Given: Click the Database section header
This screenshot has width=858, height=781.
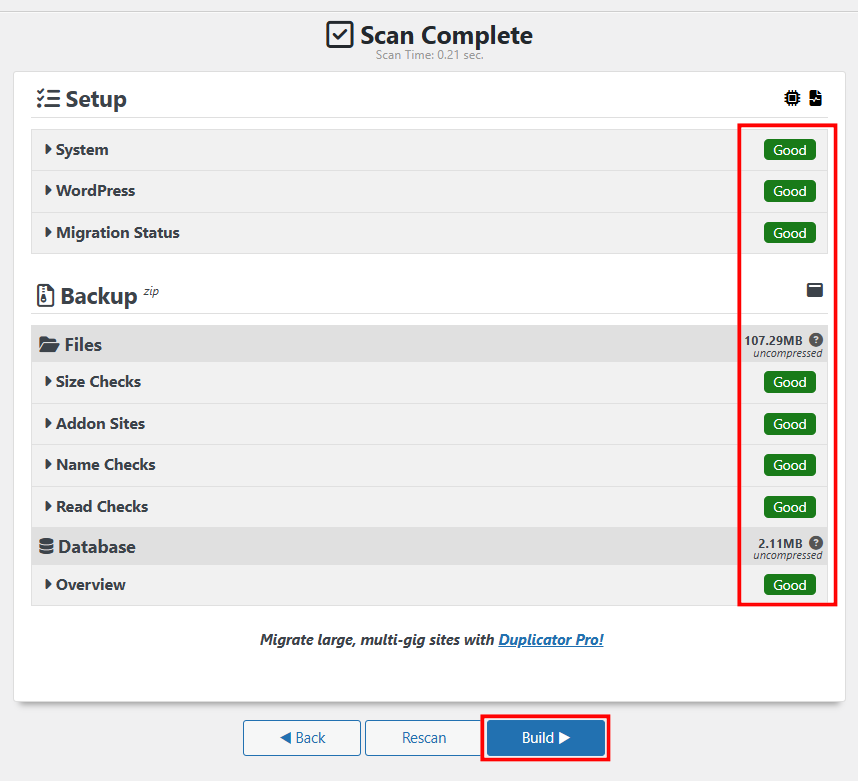Looking at the screenshot, I should [430, 546].
